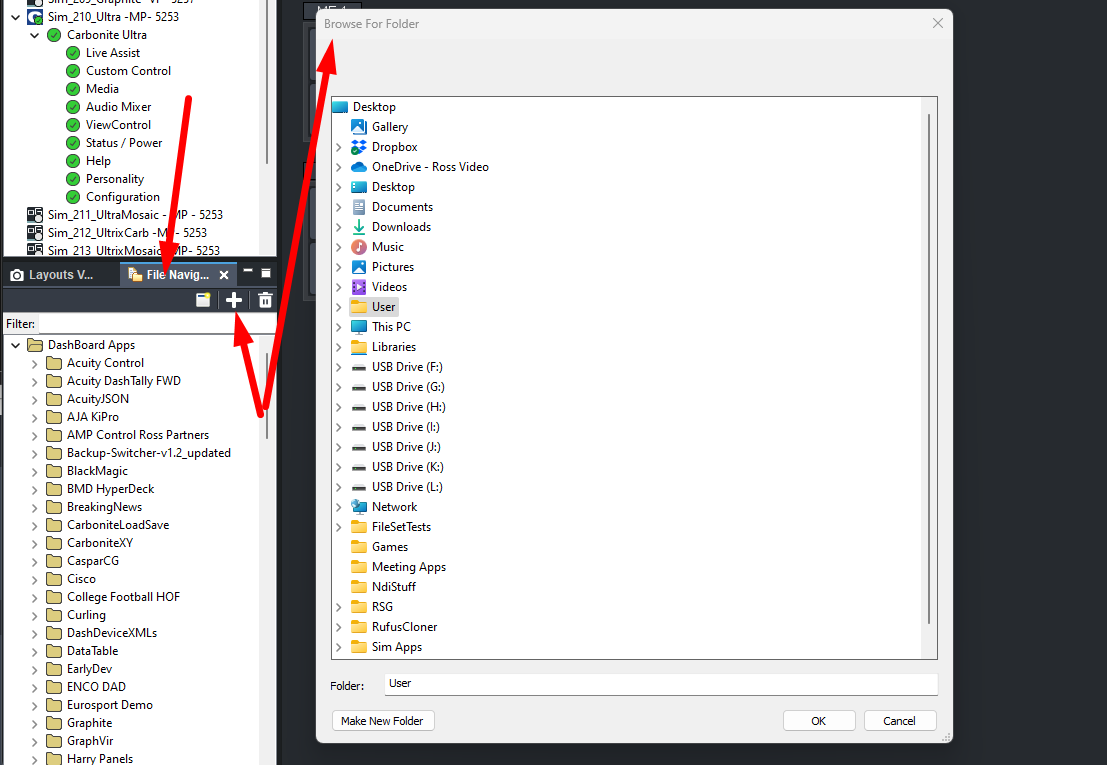Click the new folder note icon beside plus
Image resolution: width=1107 pixels, height=765 pixels.
[x=203, y=300]
